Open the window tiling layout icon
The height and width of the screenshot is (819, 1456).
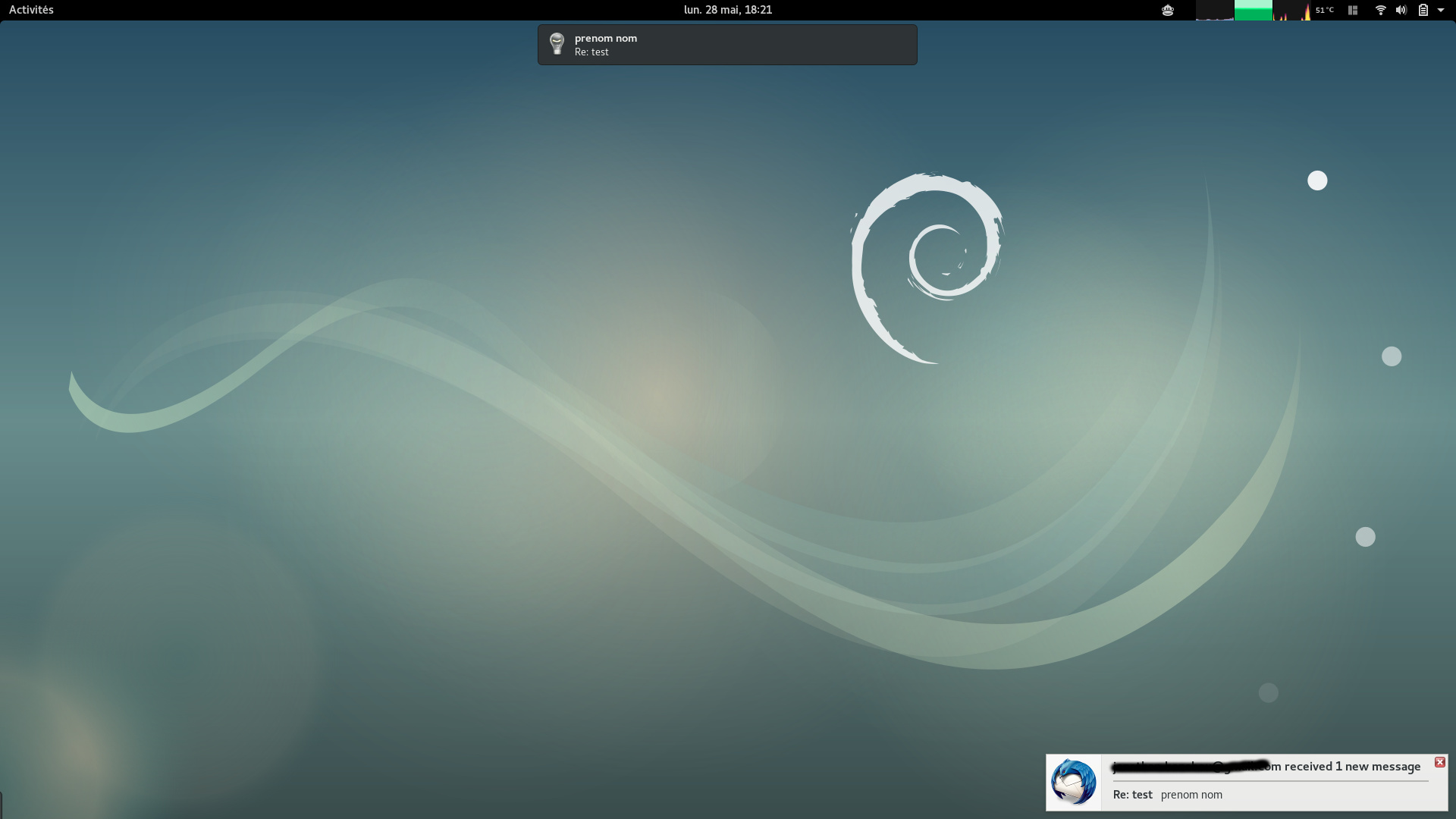pyautogui.click(x=1352, y=10)
